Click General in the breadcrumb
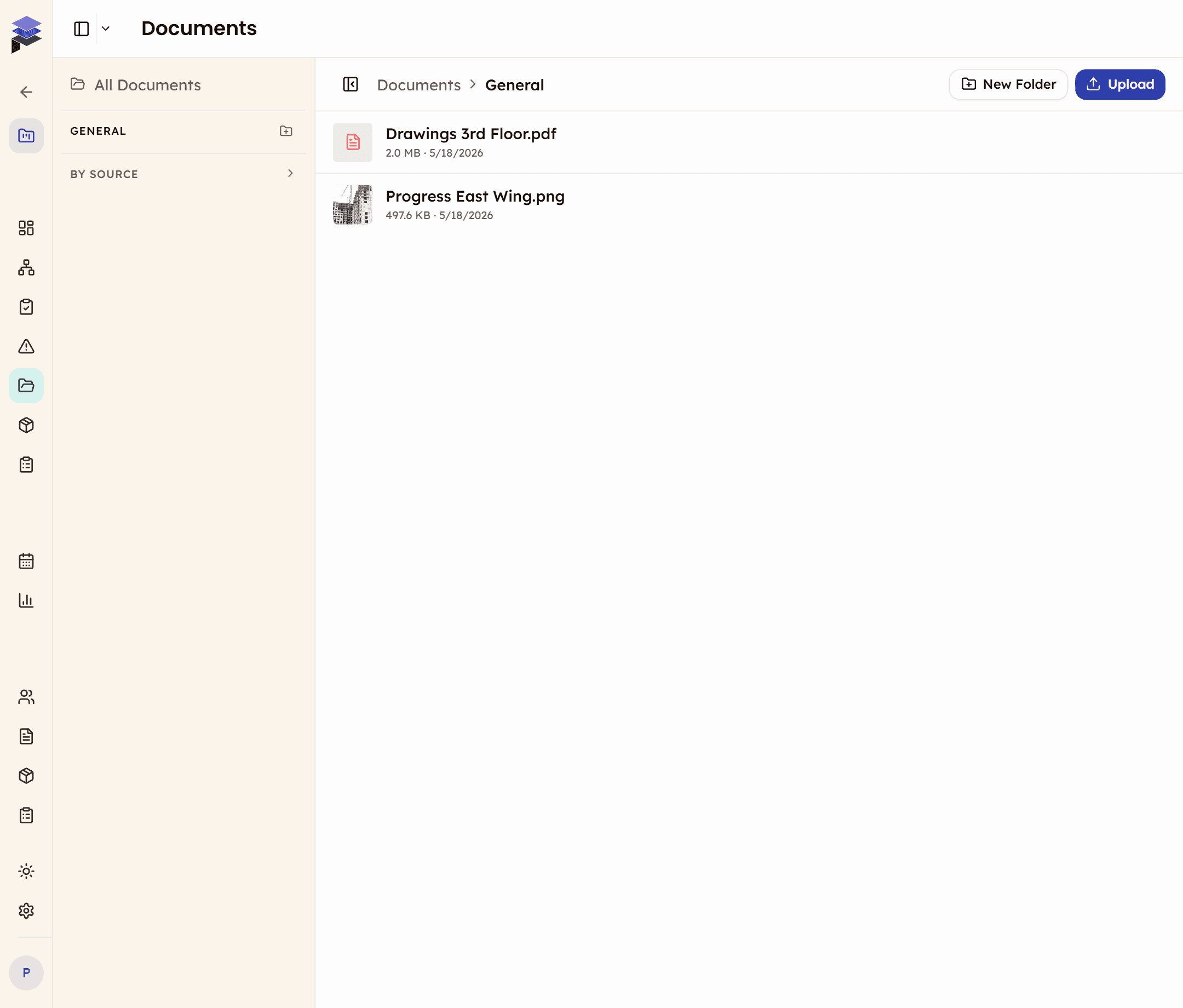Viewport: 1183px width, 1008px height. (514, 85)
